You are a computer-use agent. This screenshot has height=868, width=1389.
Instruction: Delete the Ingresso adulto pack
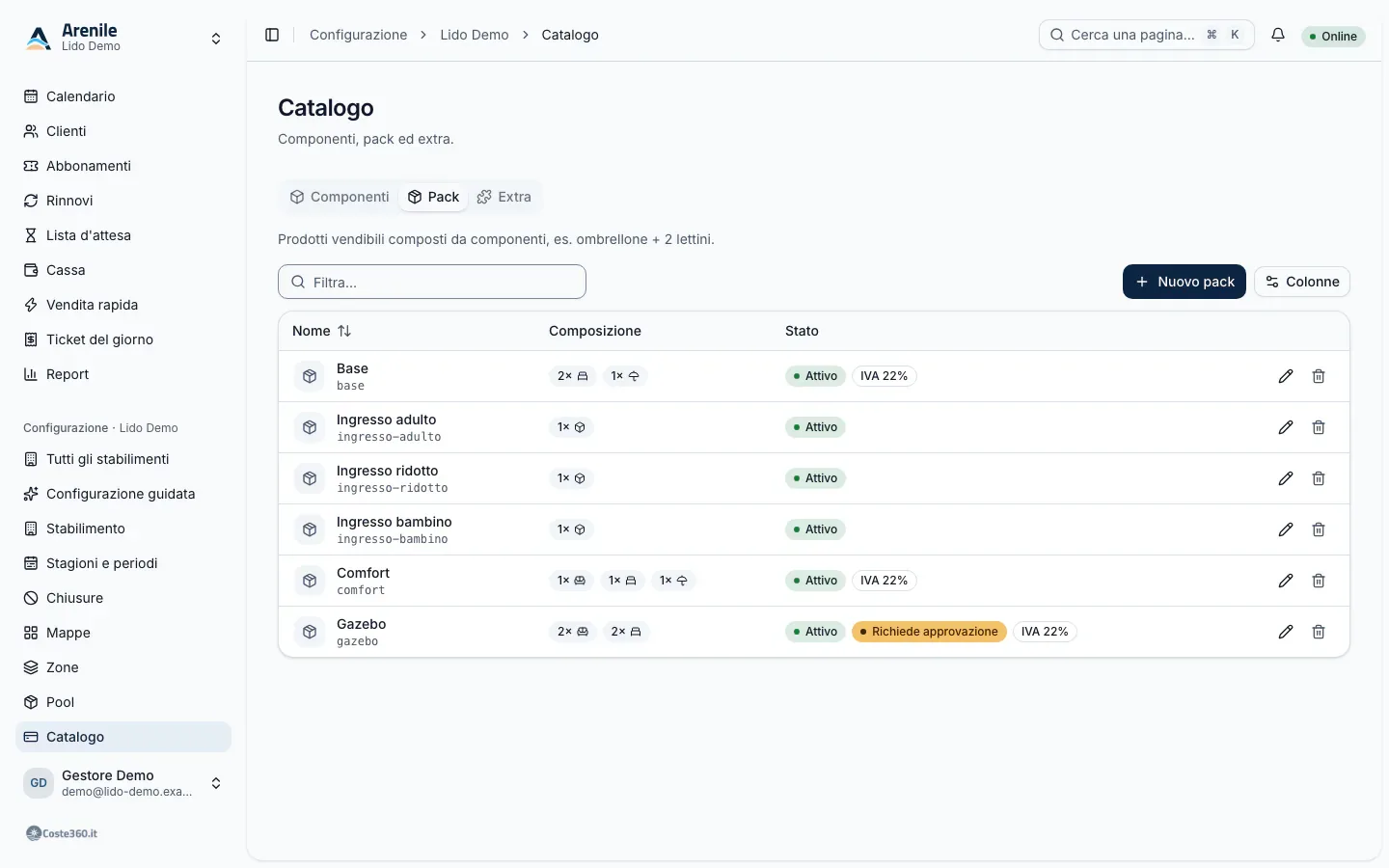[x=1319, y=427]
